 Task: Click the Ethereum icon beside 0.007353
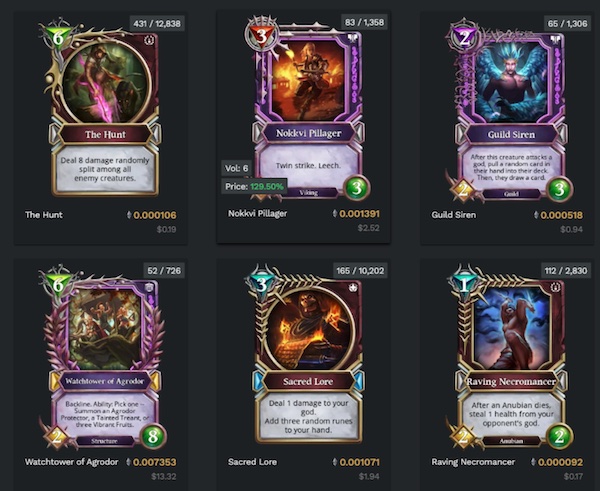(129, 462)
